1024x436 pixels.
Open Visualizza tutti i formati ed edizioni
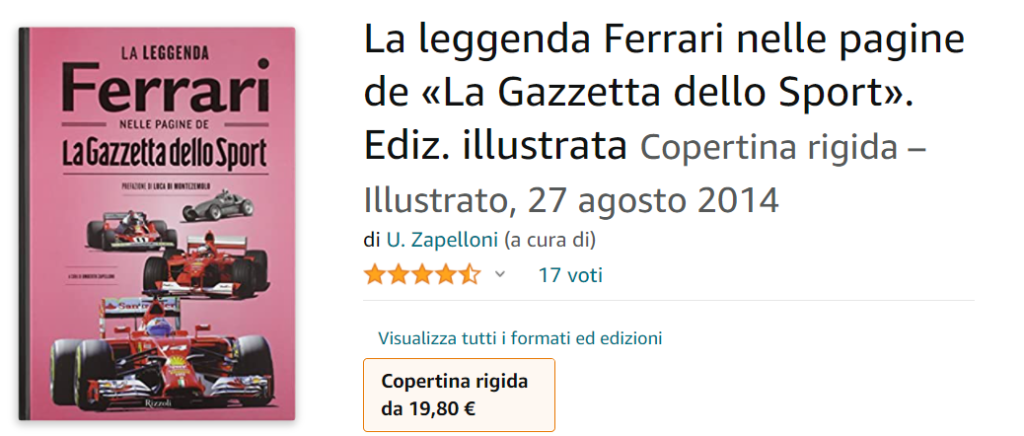click(x=520, y=338)
